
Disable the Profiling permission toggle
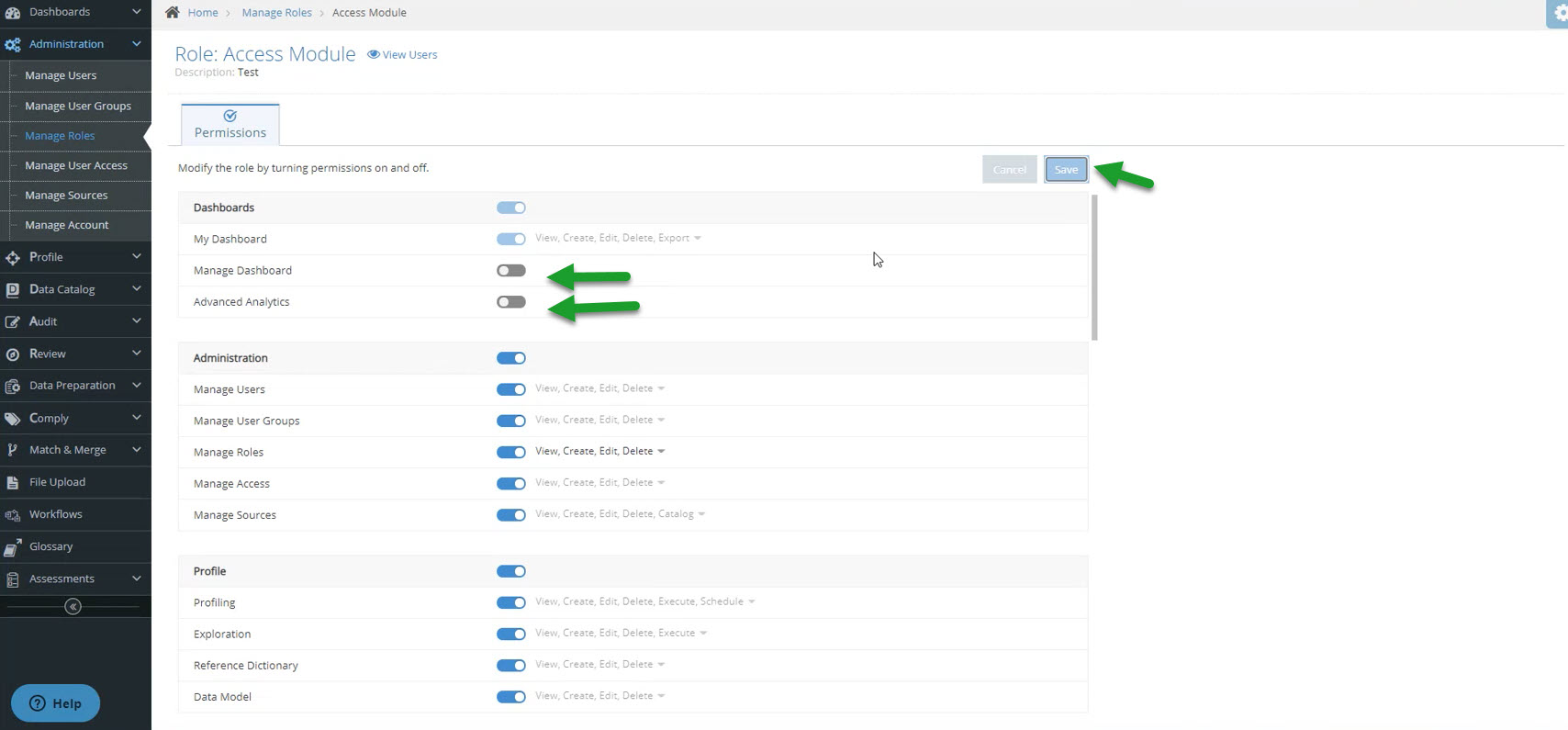tap(511, 602)
